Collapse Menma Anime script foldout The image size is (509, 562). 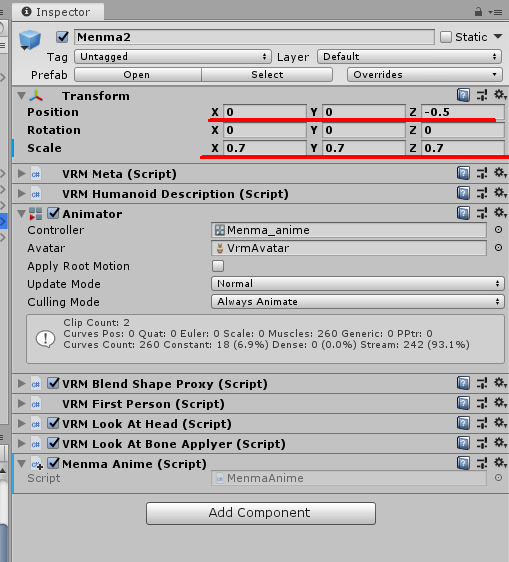pyautogui.click(x=22, y=463)
